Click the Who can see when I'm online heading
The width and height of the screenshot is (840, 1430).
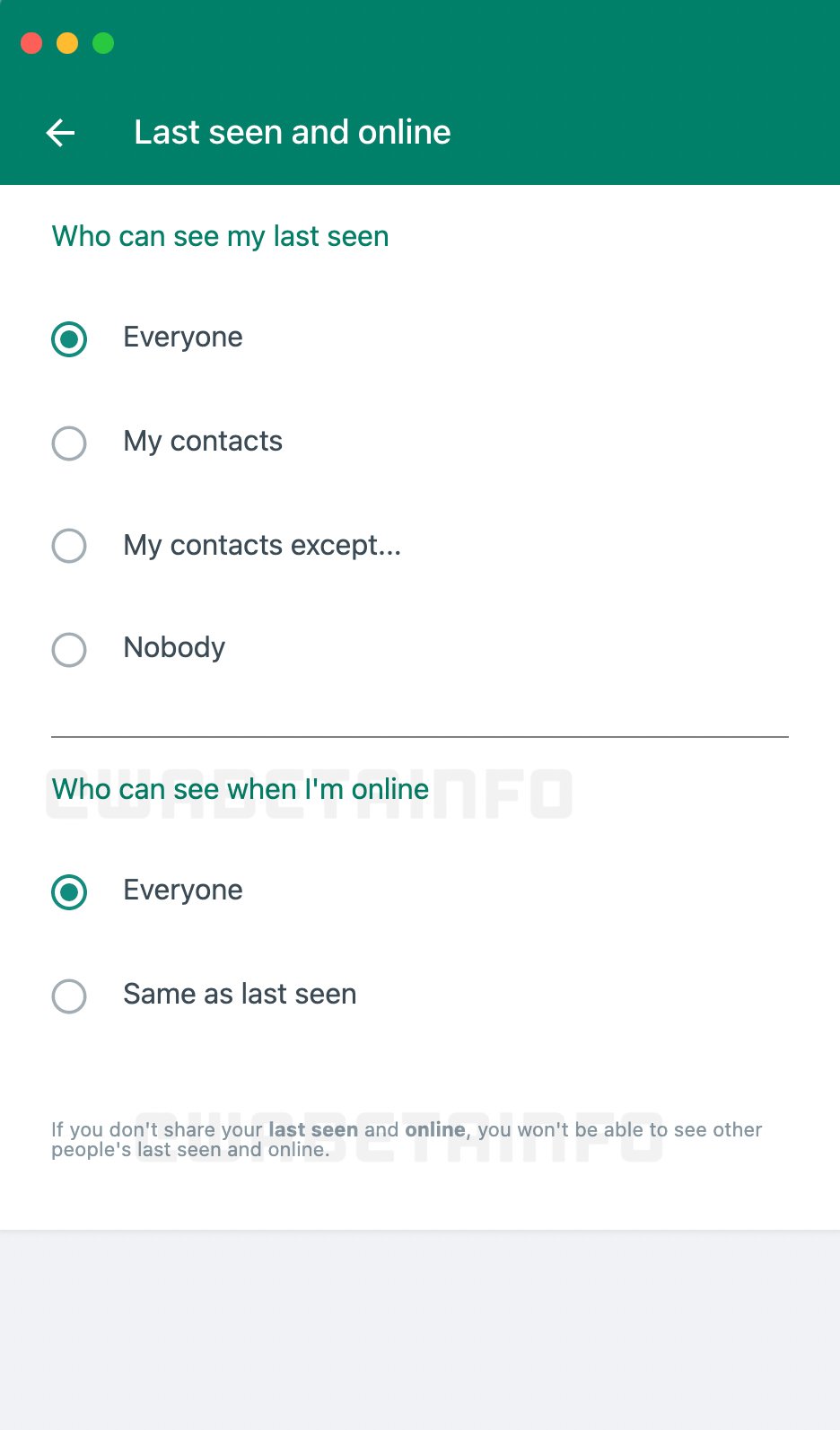pos(241,789)
